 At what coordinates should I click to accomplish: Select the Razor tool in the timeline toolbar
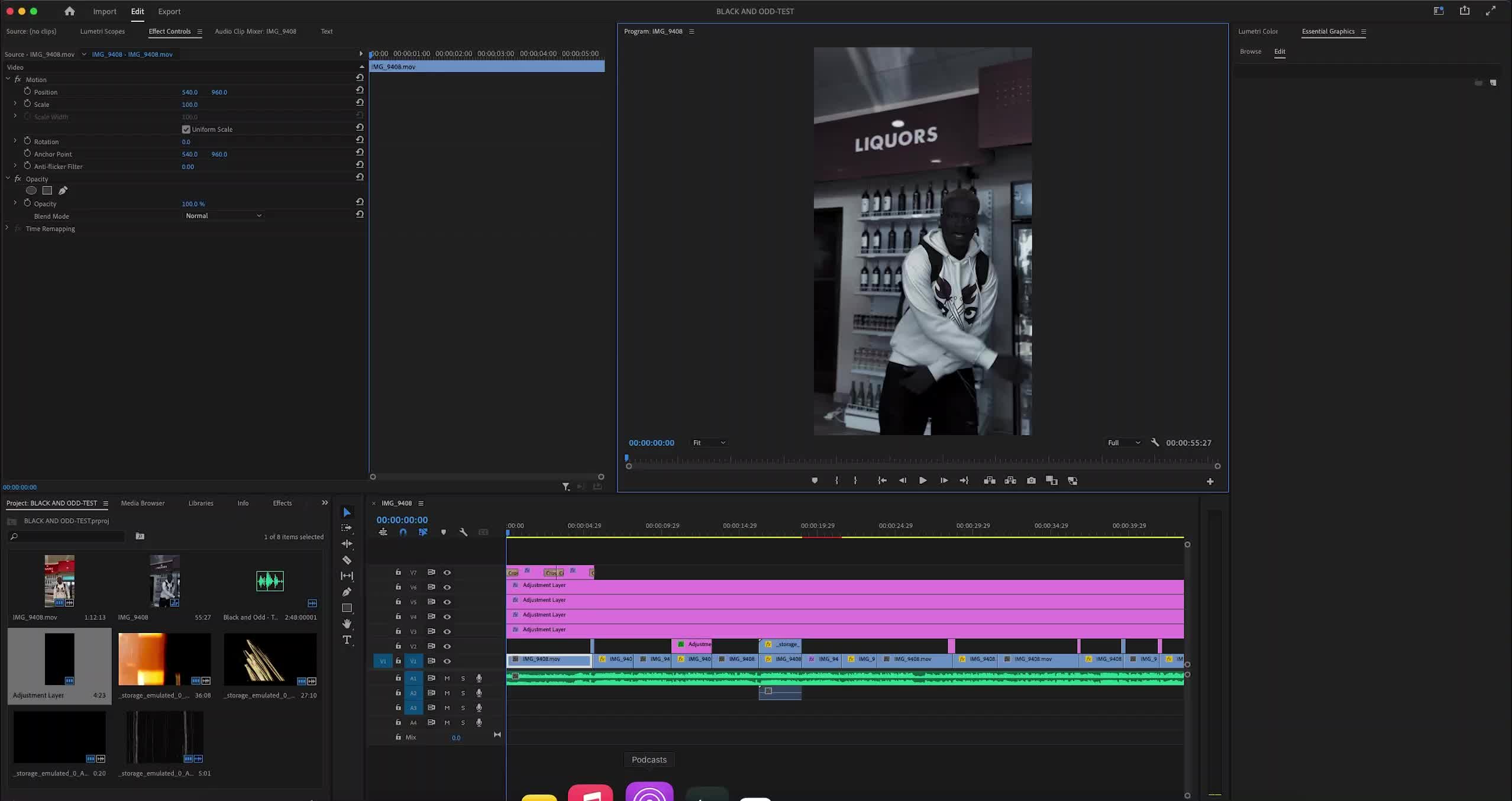click(347, 560)
